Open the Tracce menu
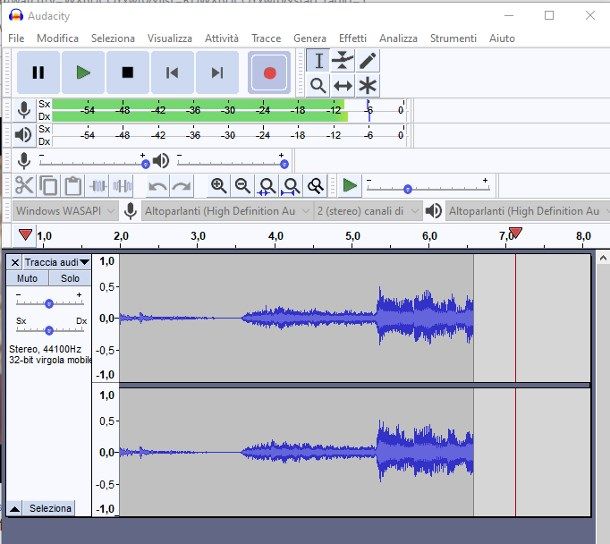This screenshot has width=610, height=544. point(266,38)
